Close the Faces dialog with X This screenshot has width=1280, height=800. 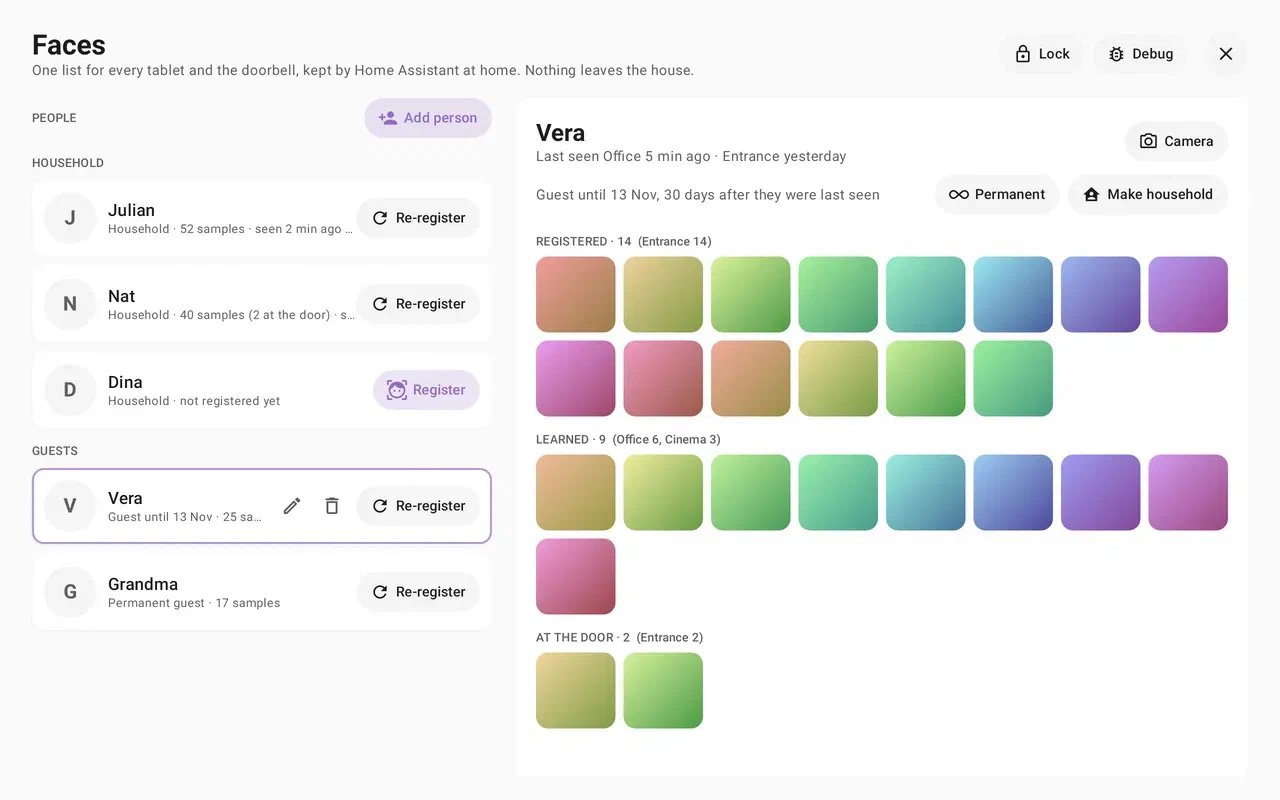click(x=1226, y=54)
